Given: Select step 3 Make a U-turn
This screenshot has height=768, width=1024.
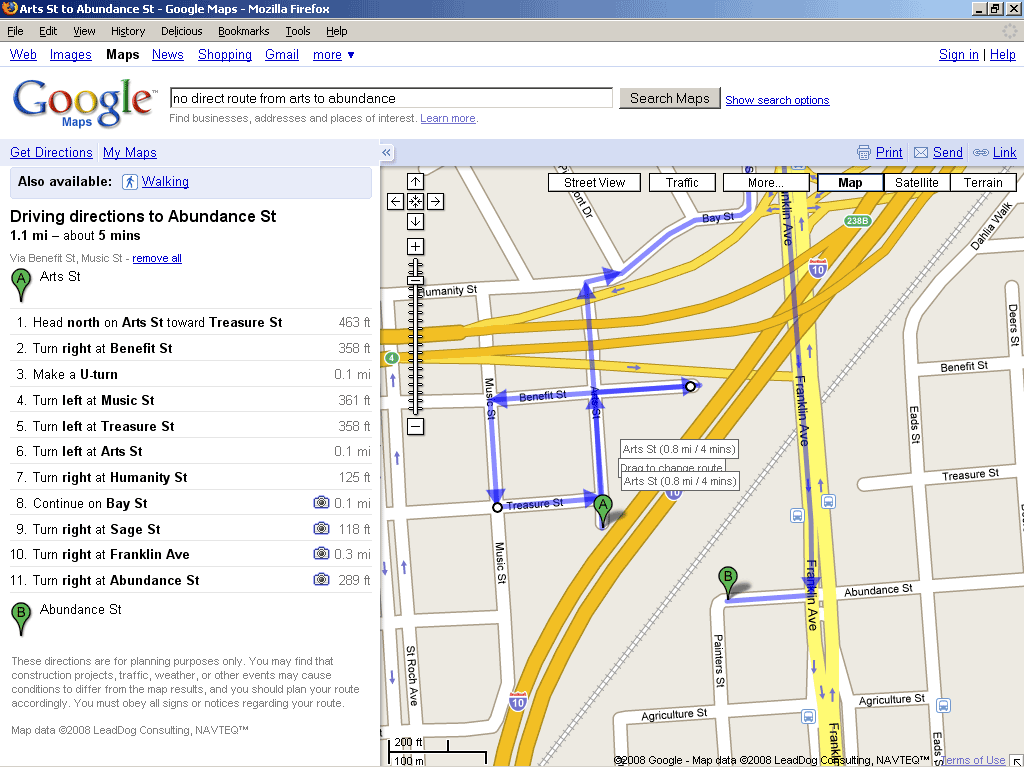Looking at the screenshot, I should pos(191,374).
